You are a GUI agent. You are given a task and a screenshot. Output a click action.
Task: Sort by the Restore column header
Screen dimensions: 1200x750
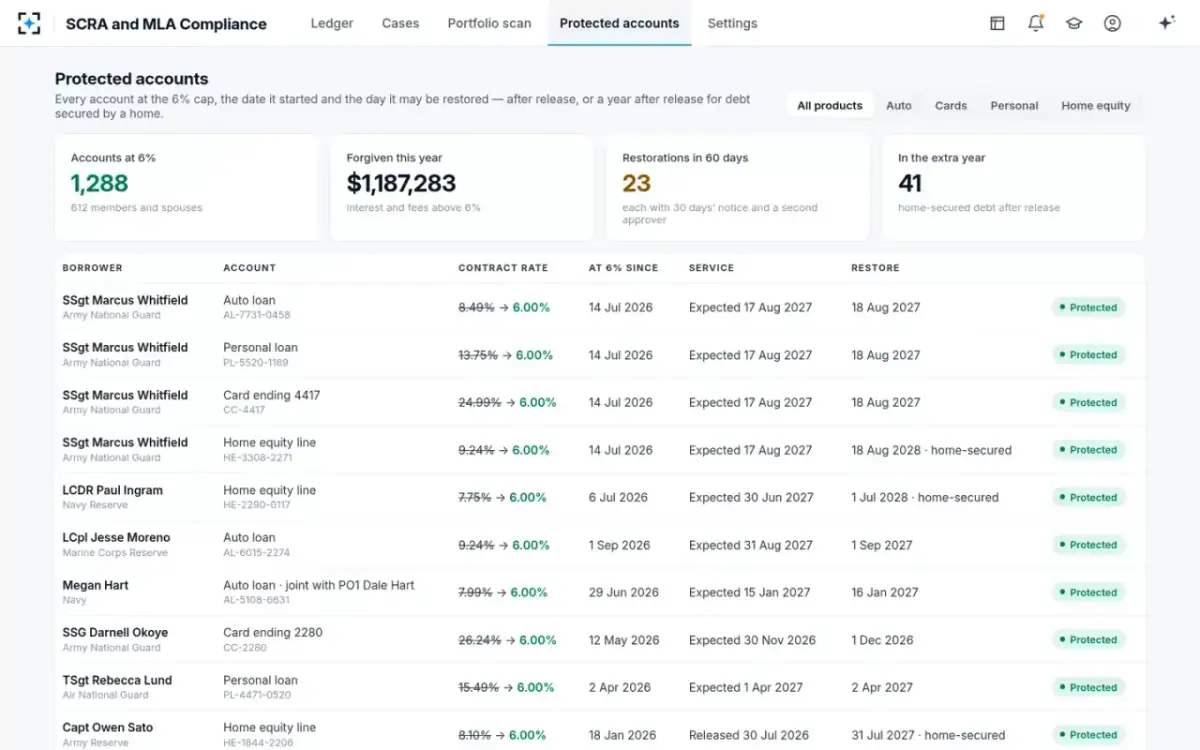coord(875,268)
